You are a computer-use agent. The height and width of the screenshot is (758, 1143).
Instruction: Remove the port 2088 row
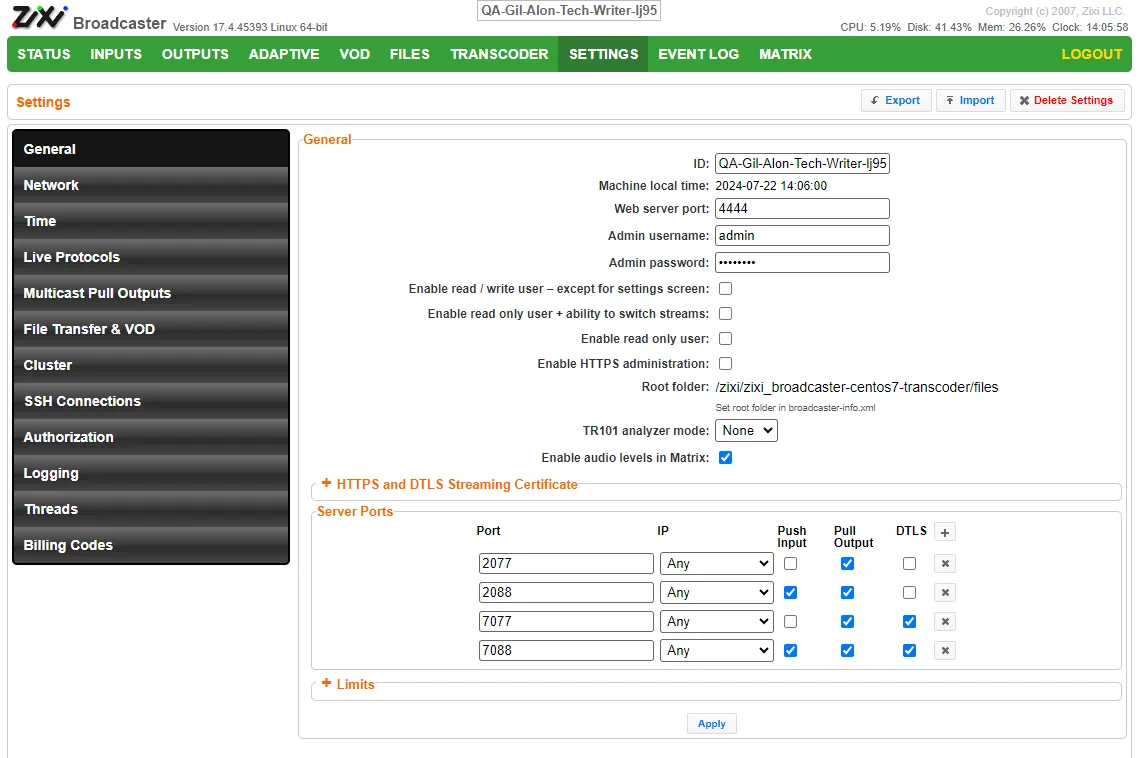click(x=945, y=593)
